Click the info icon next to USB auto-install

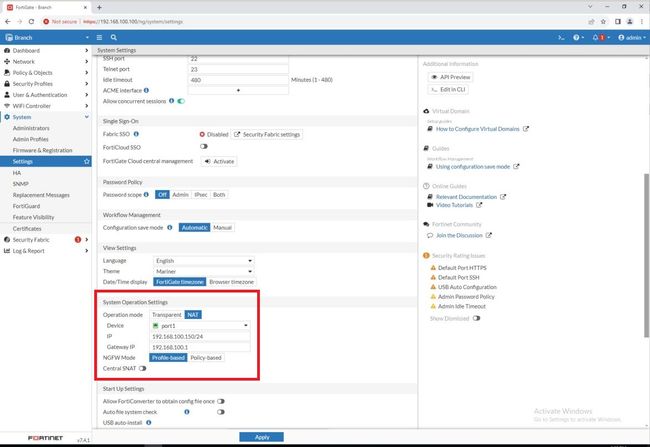click(x=148, y=423)
